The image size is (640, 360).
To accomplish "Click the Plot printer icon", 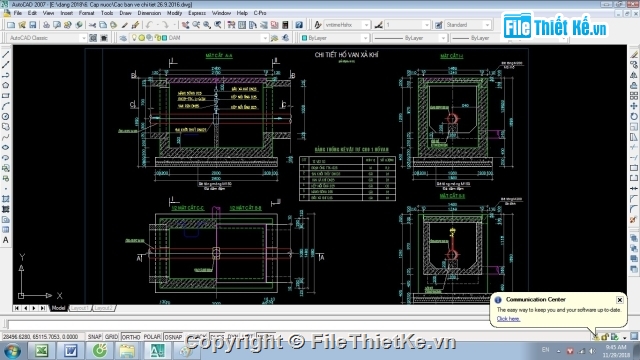I will point(46,25).
